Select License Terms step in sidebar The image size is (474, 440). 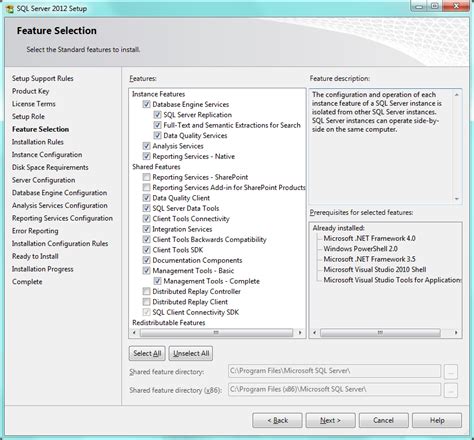coord(34,104)
